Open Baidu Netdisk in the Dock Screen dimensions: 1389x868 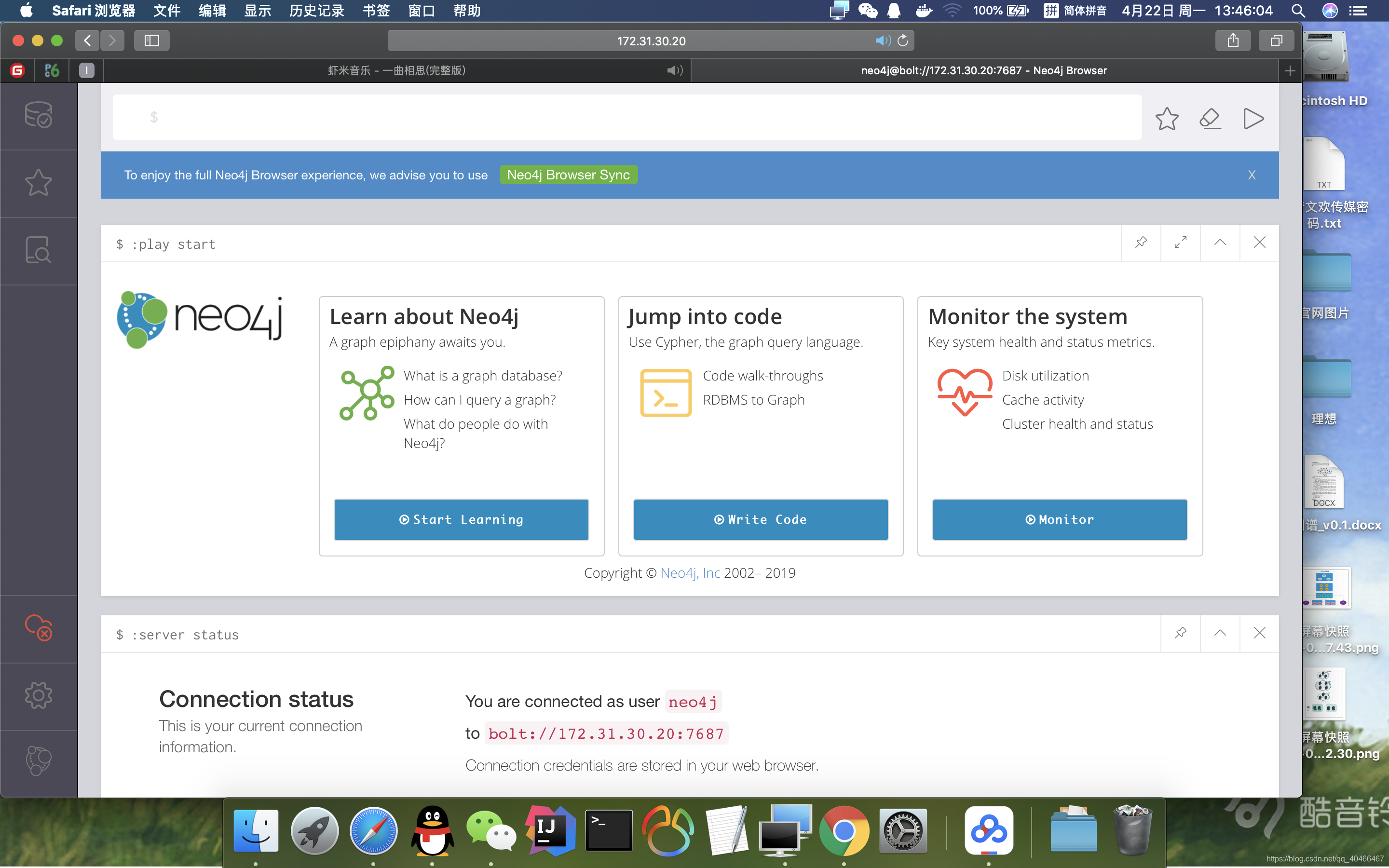(x=988, y=830)
